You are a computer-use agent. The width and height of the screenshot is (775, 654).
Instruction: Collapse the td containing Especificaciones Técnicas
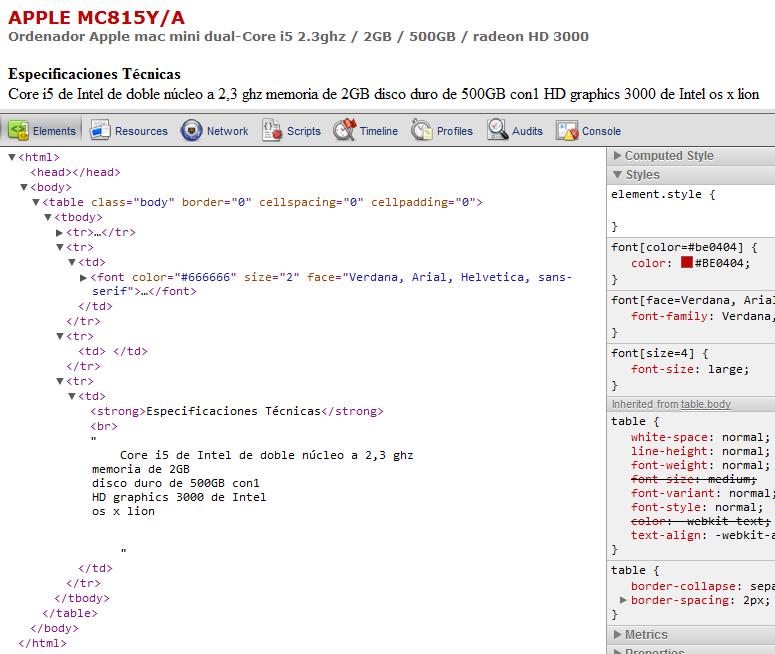72,396
